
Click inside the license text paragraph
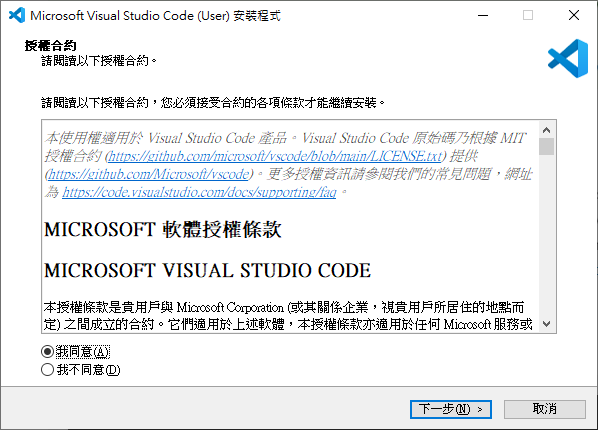tap(288, 316)
